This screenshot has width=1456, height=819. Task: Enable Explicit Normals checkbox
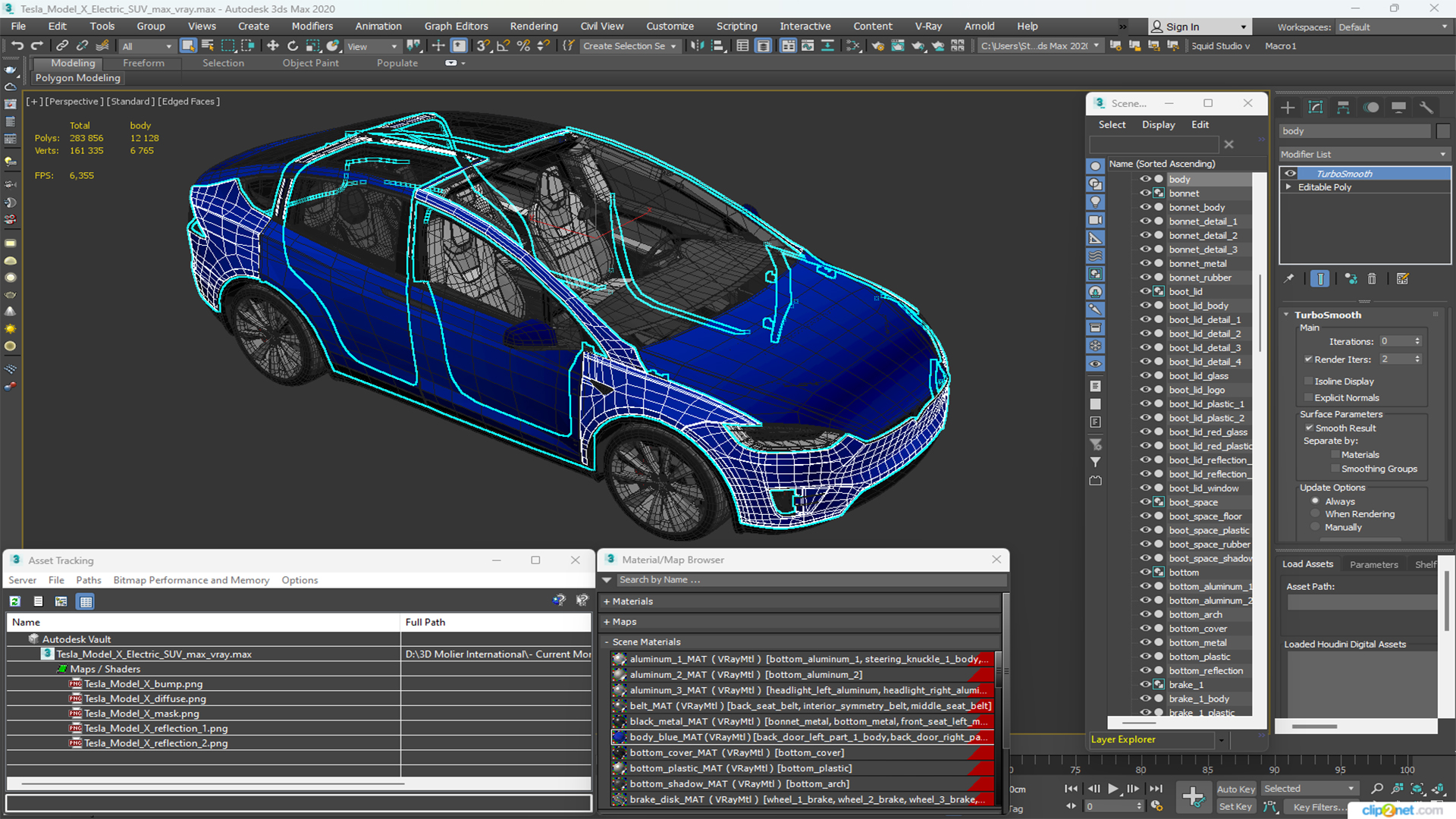[x=1308, y=398]
